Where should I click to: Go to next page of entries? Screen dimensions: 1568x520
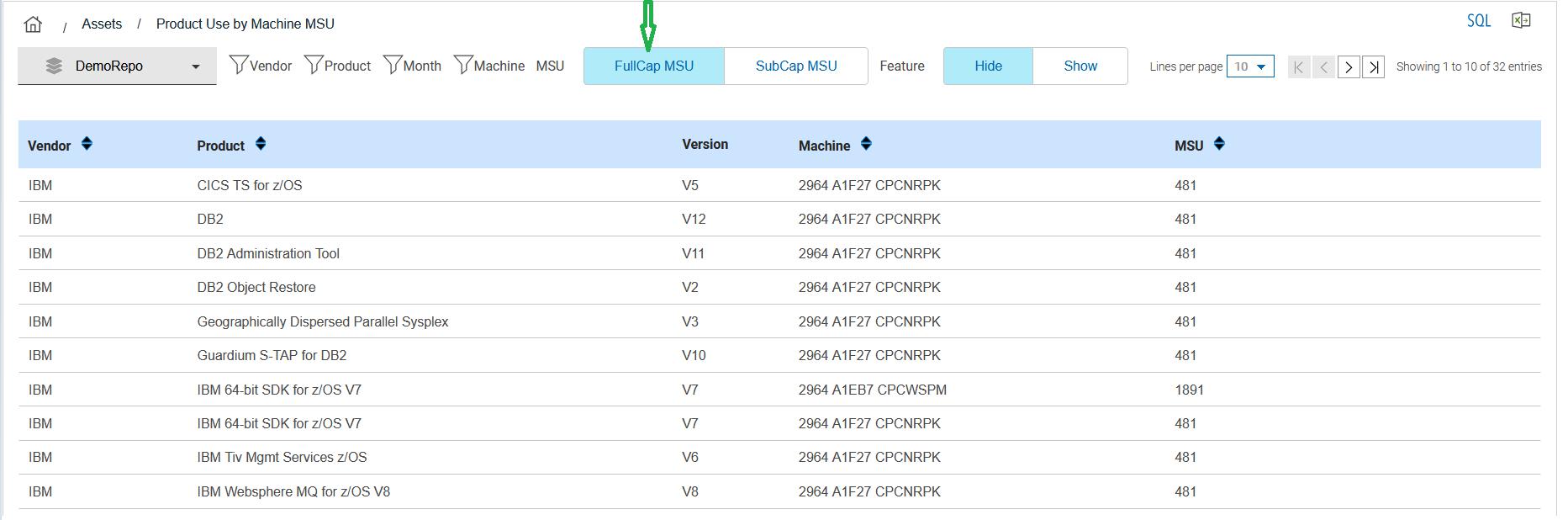1349,66
